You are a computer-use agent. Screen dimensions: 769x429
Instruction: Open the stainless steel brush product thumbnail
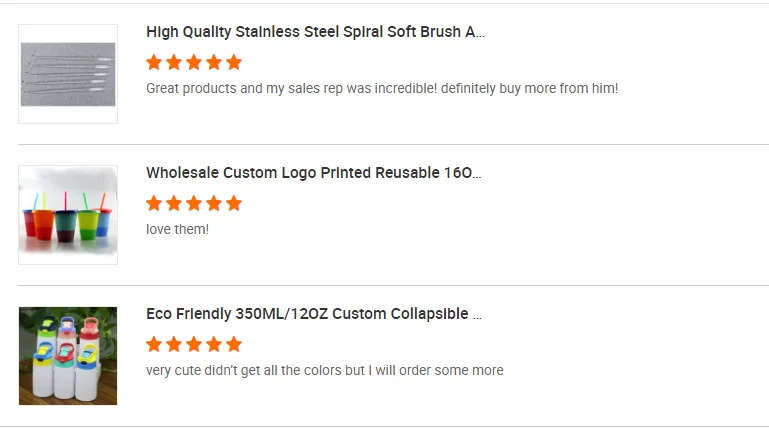pyautogui.click(x=68, y=74)
